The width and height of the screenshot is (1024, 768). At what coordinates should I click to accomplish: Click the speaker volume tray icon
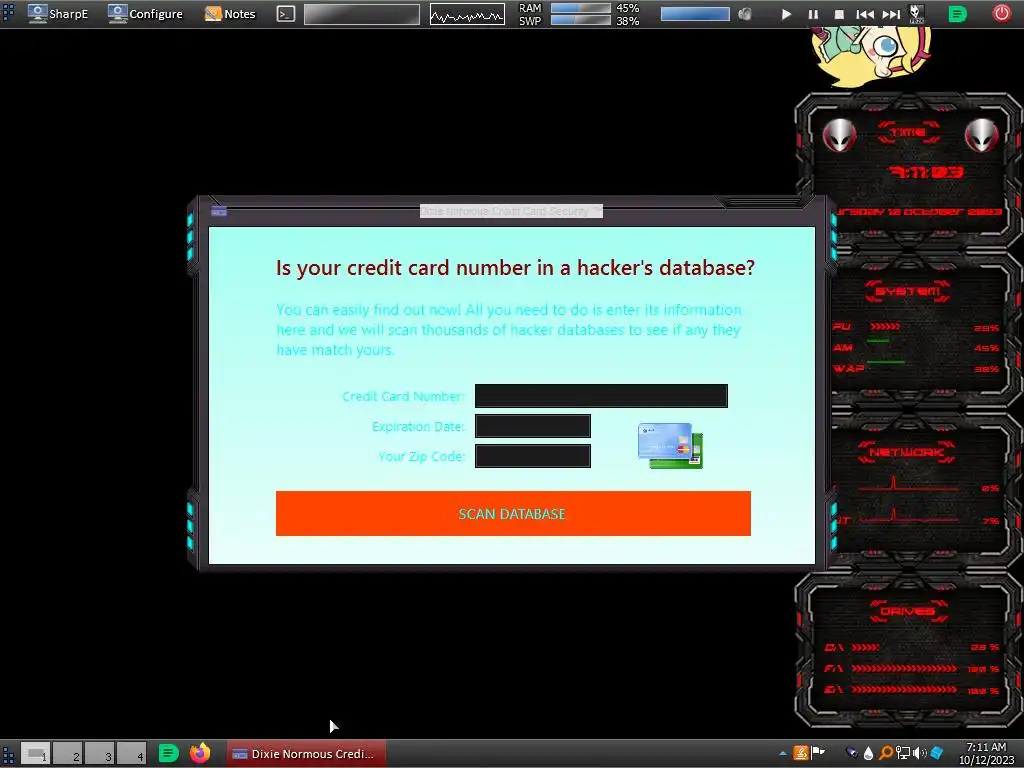click(x=920, y=754)
